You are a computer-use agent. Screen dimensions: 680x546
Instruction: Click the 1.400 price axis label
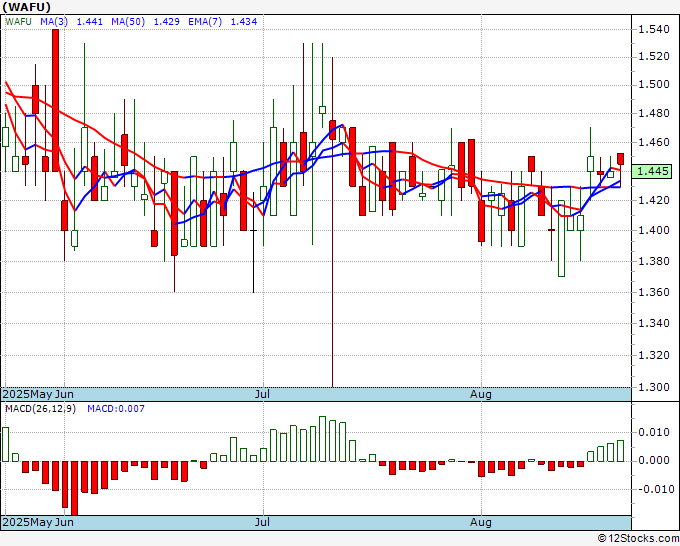[654, 230]
